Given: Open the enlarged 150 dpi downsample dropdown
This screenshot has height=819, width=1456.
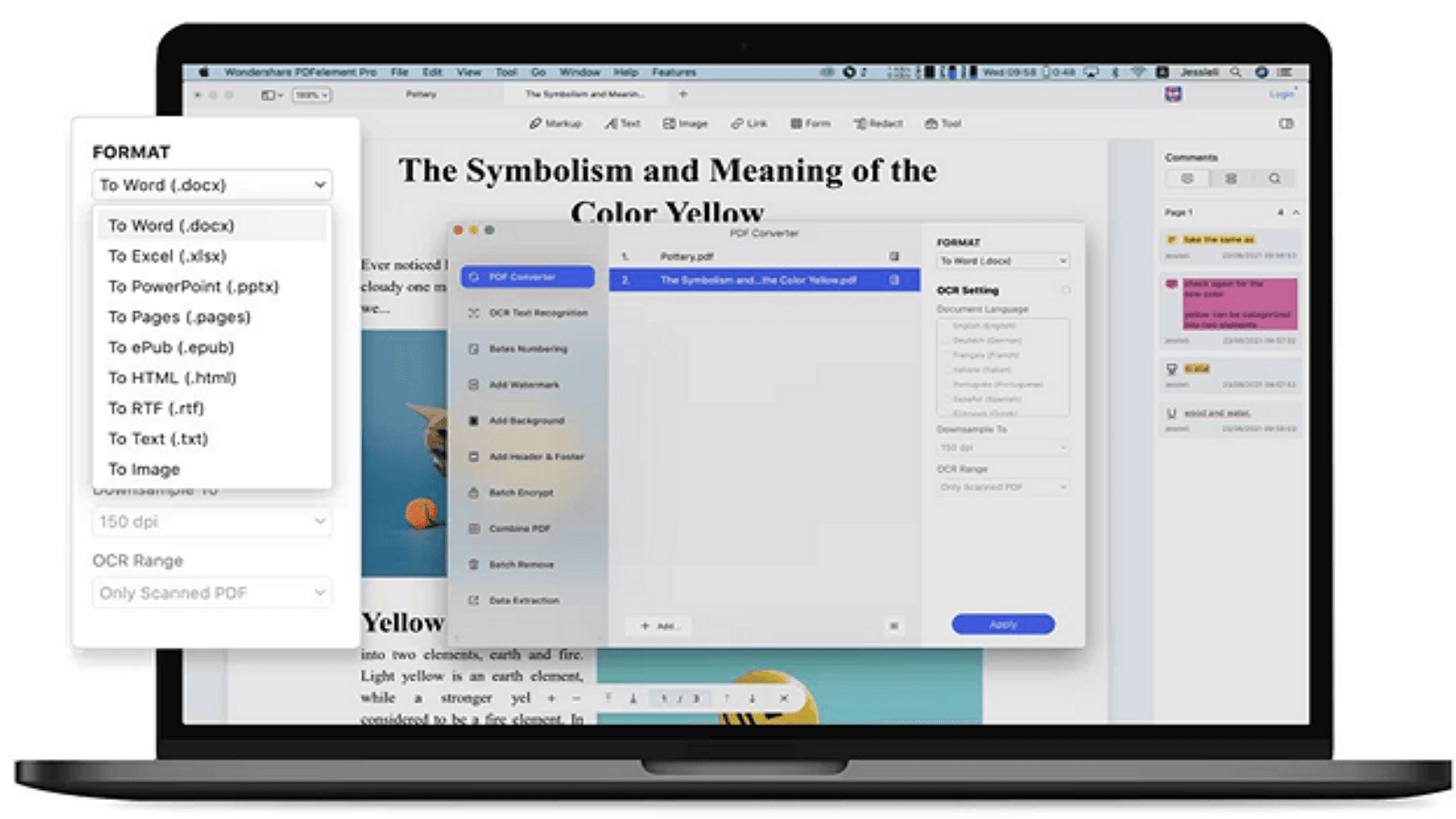Looking at the screenshot, I should (212, 521).
